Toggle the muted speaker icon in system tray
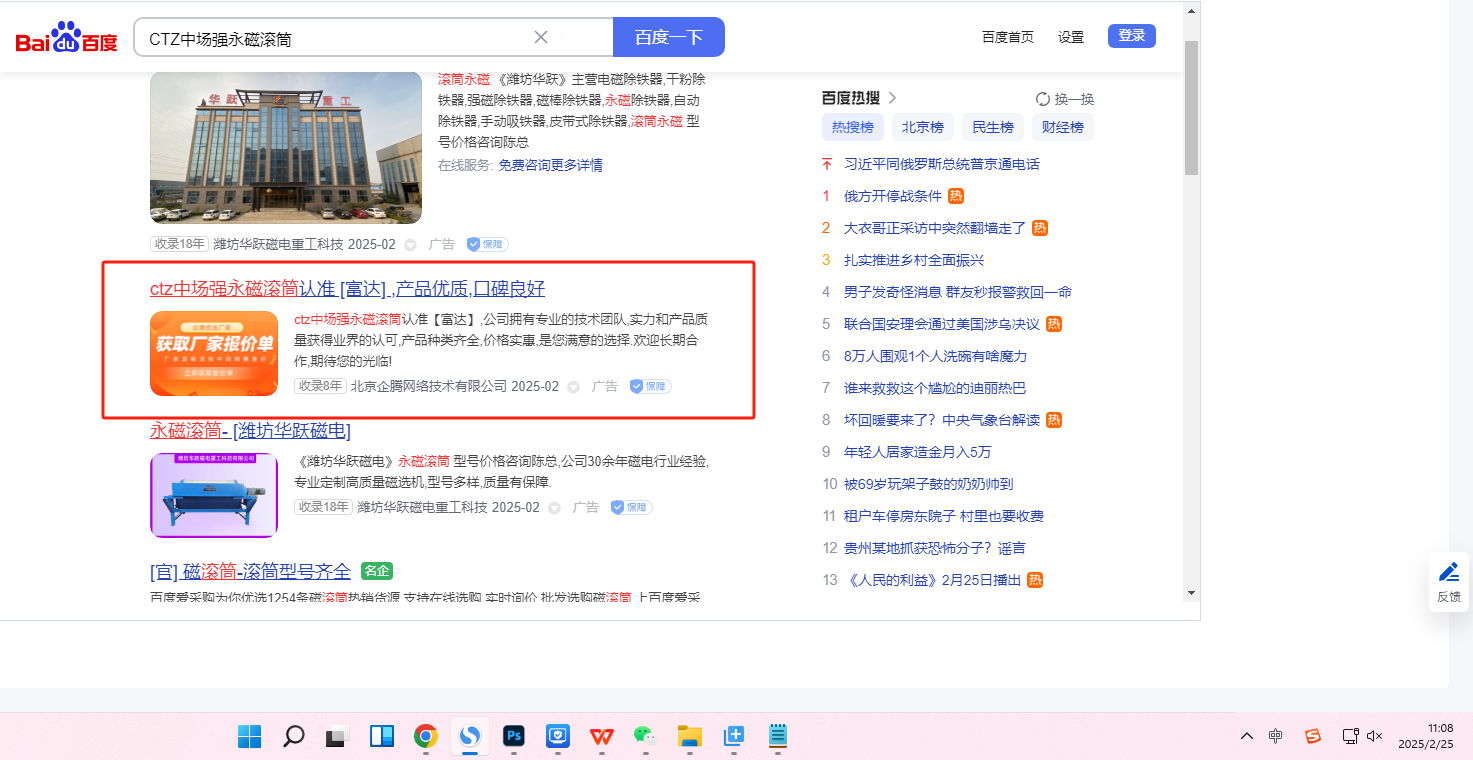The image size is (1473, 760). coord(1374,736)
